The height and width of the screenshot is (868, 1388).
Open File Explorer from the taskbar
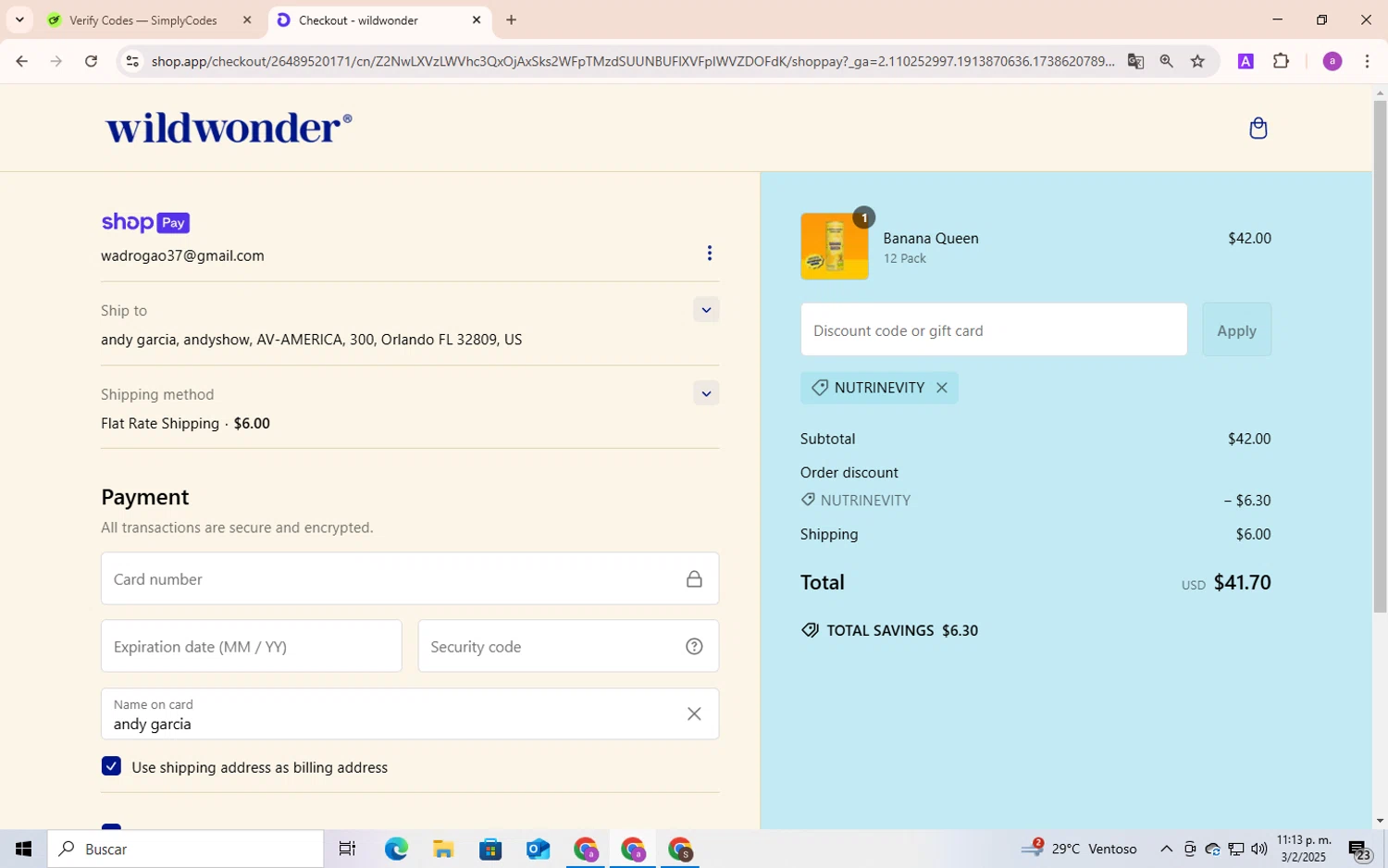[443, 849]
